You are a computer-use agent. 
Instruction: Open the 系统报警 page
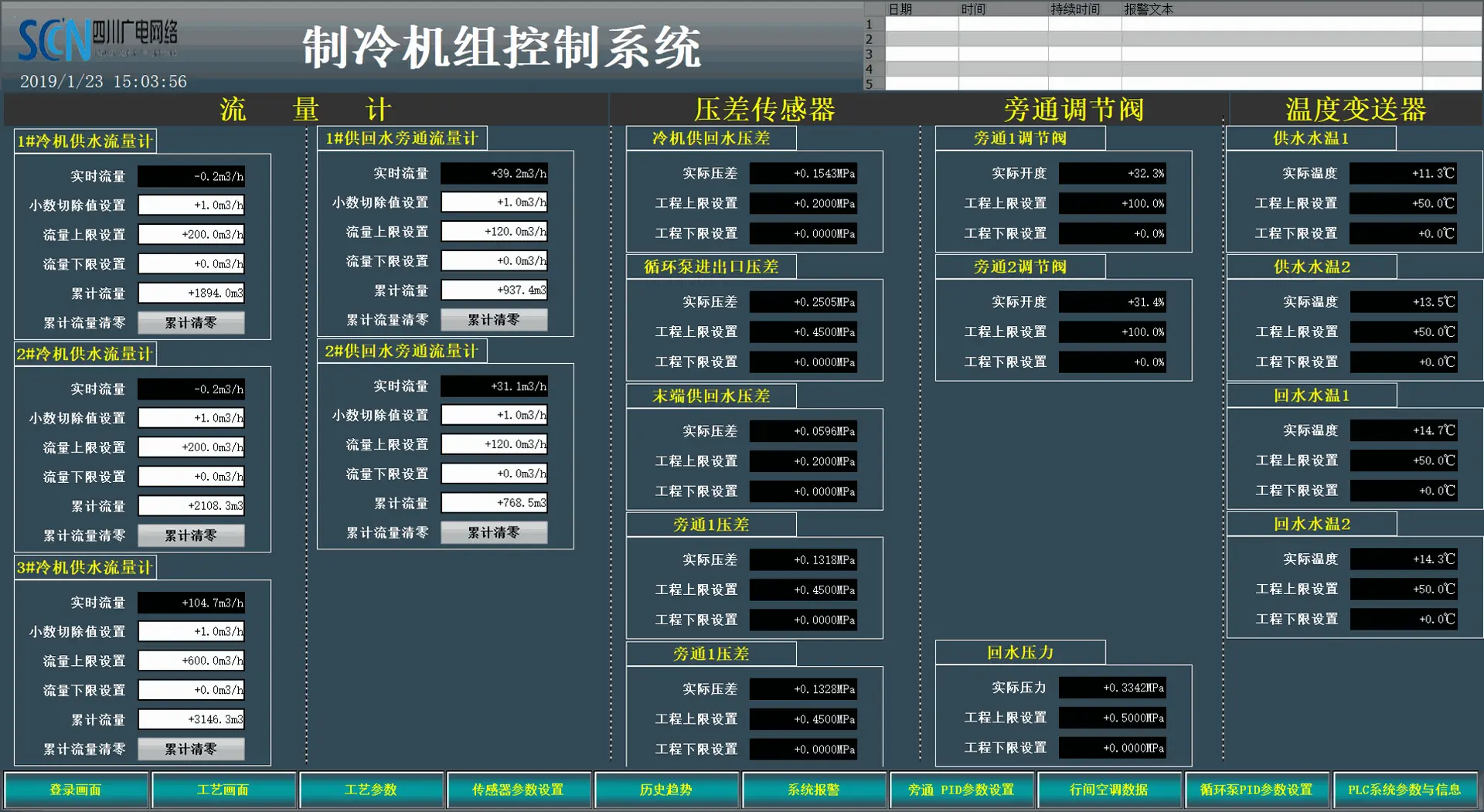[x=814, y=790]
